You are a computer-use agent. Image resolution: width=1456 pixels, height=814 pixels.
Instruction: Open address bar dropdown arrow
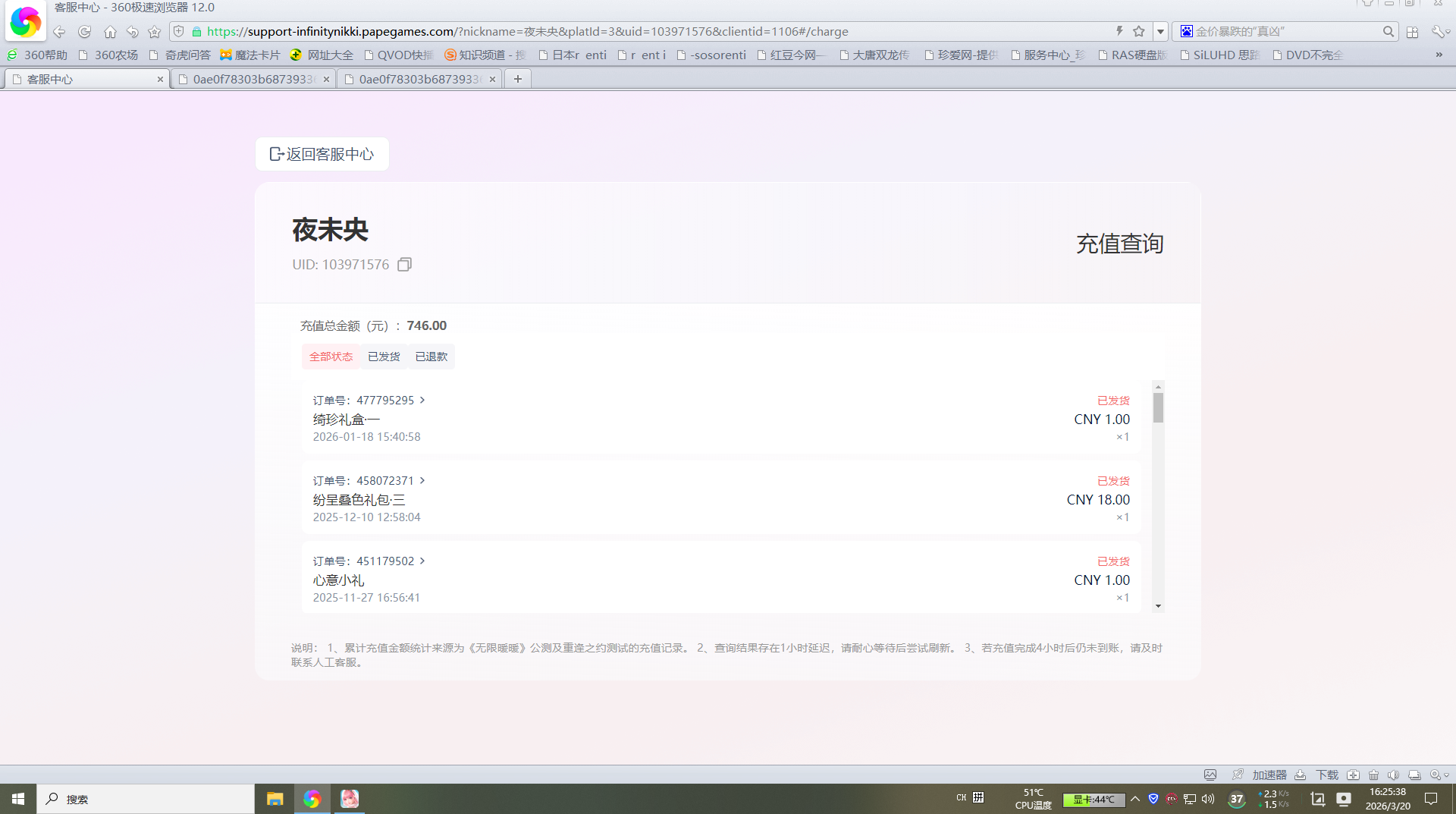click(1160, 32)
